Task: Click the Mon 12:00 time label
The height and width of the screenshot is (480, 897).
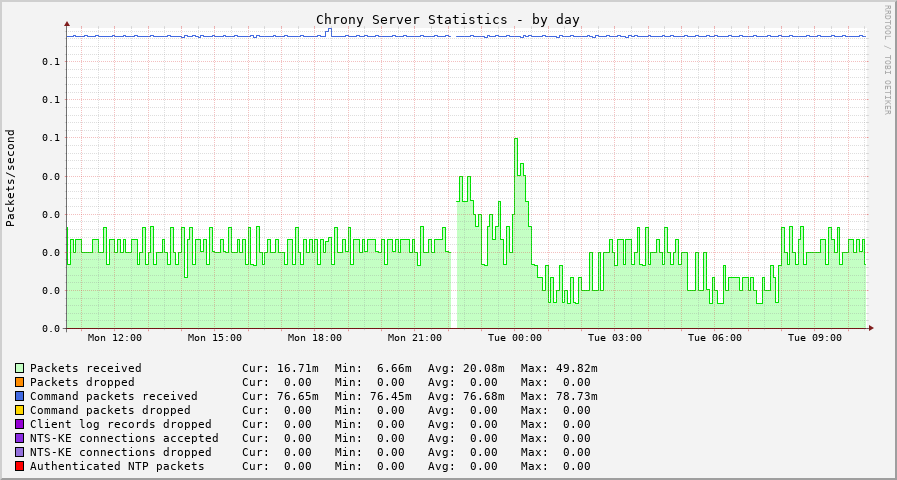Action: coord(114,338)
